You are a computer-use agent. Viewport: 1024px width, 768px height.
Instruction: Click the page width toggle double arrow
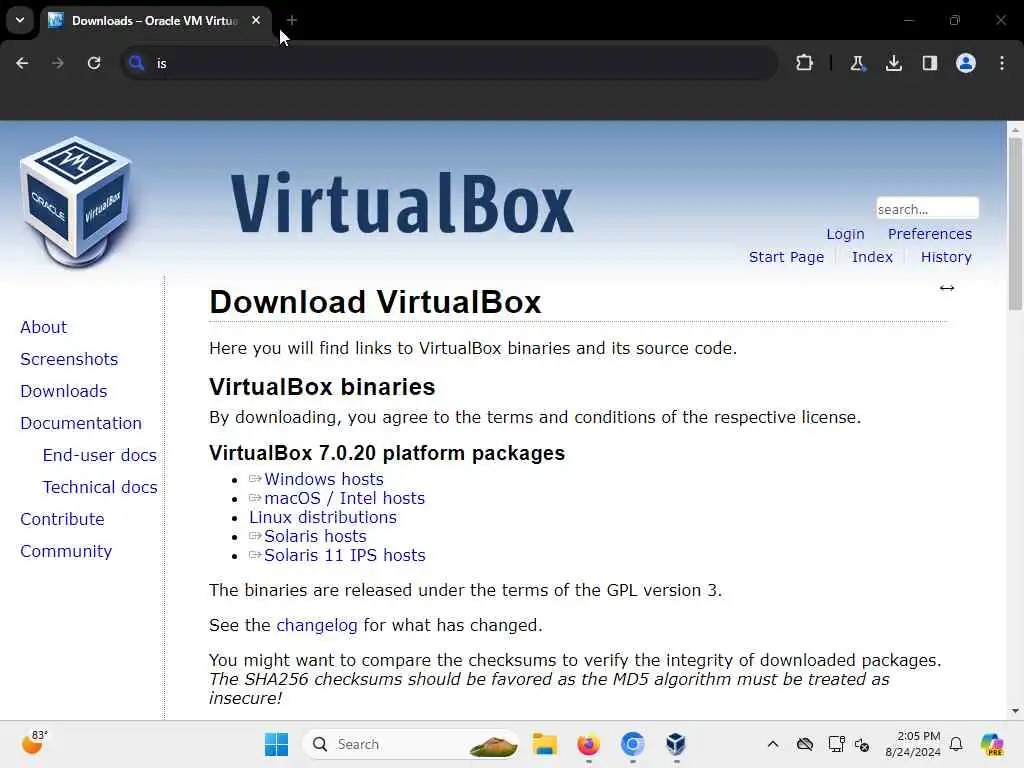pos(947,288)
